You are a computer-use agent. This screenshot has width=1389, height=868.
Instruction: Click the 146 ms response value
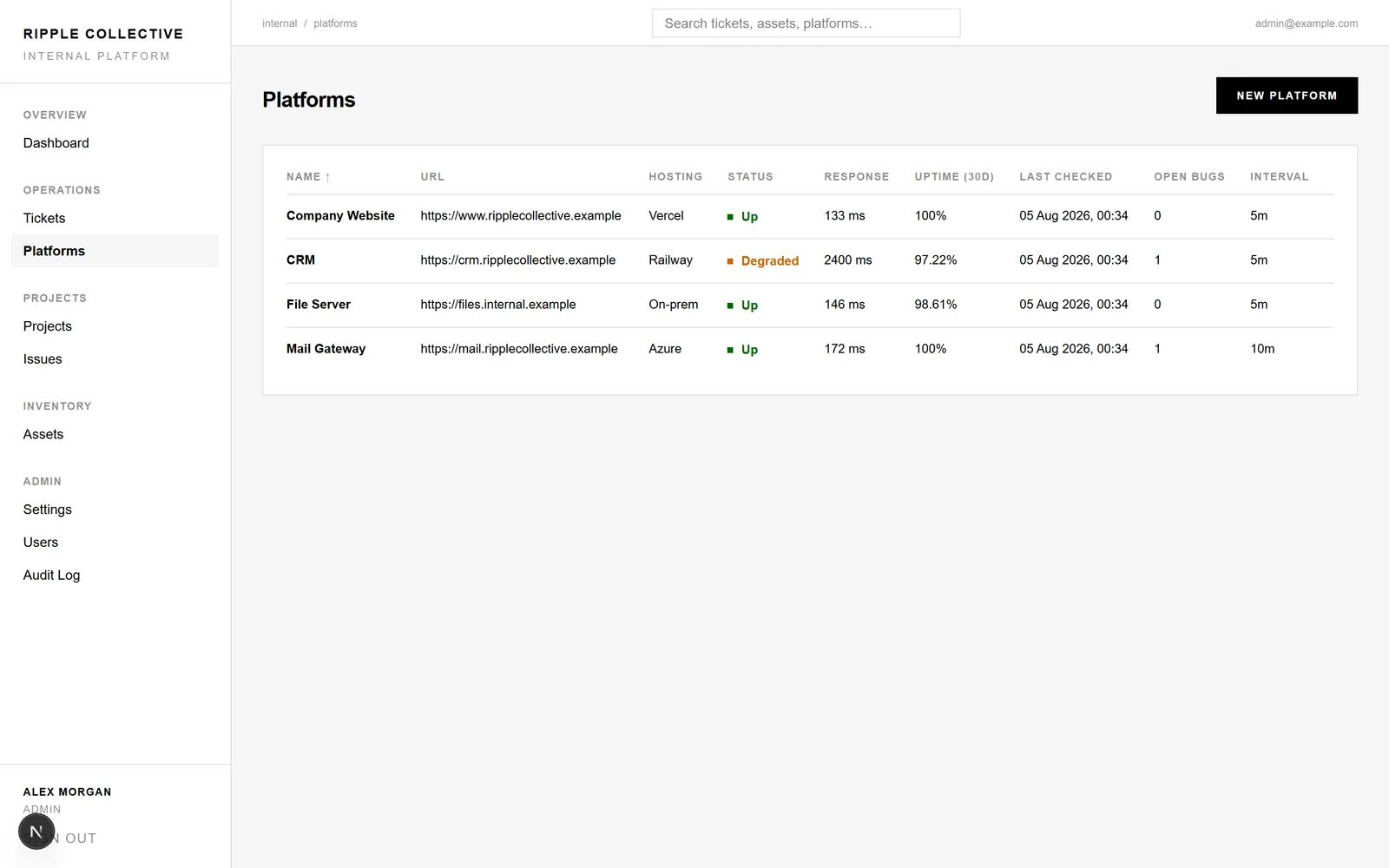pos(845,305)
